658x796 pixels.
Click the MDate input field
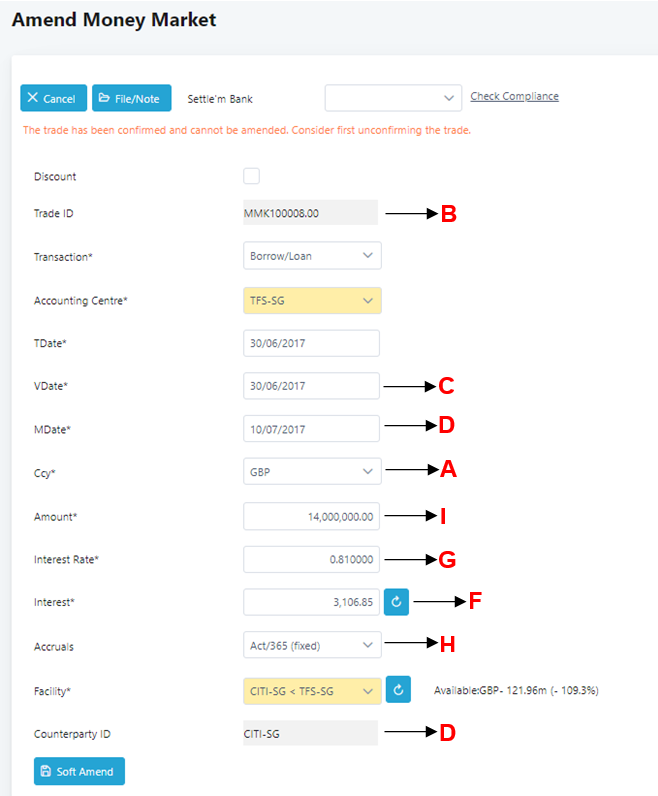tap(311, 428)
